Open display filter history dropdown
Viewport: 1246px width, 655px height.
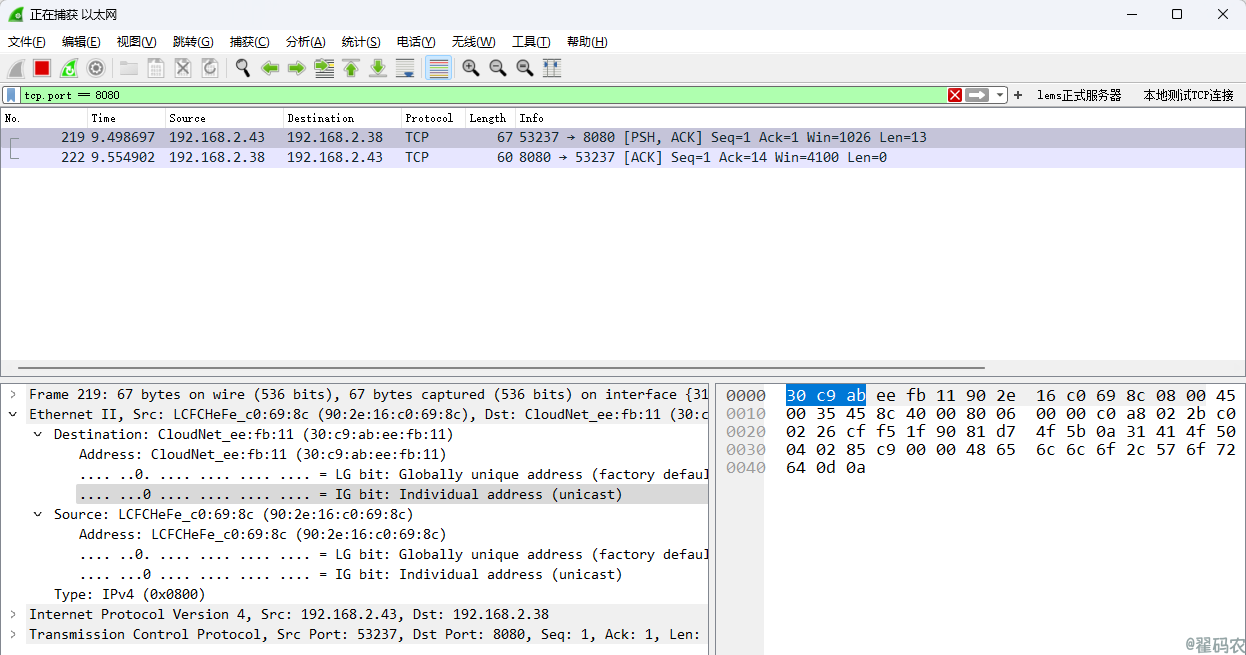tap(1000, 95)
